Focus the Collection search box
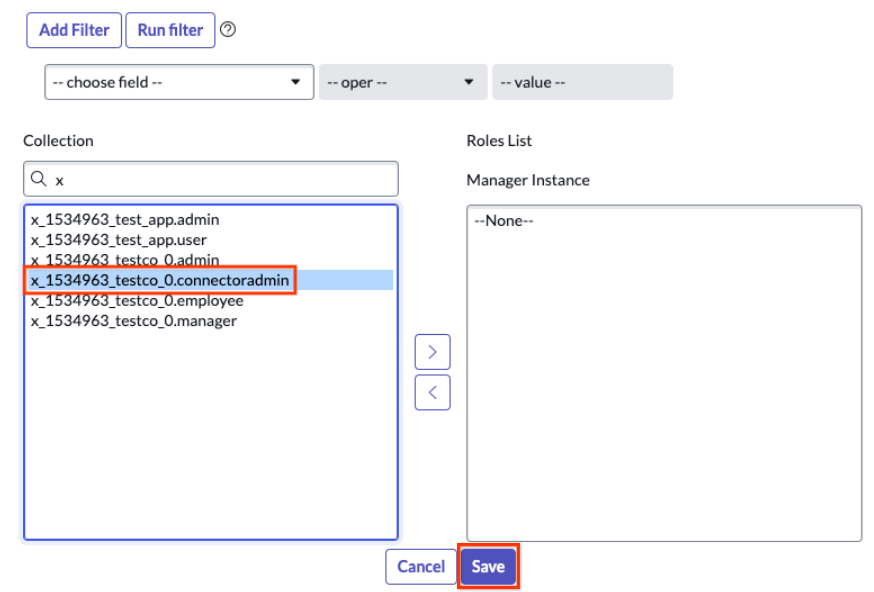Image resolution: width=874 pixels, height=592 pixels. (x=220, y=180)
